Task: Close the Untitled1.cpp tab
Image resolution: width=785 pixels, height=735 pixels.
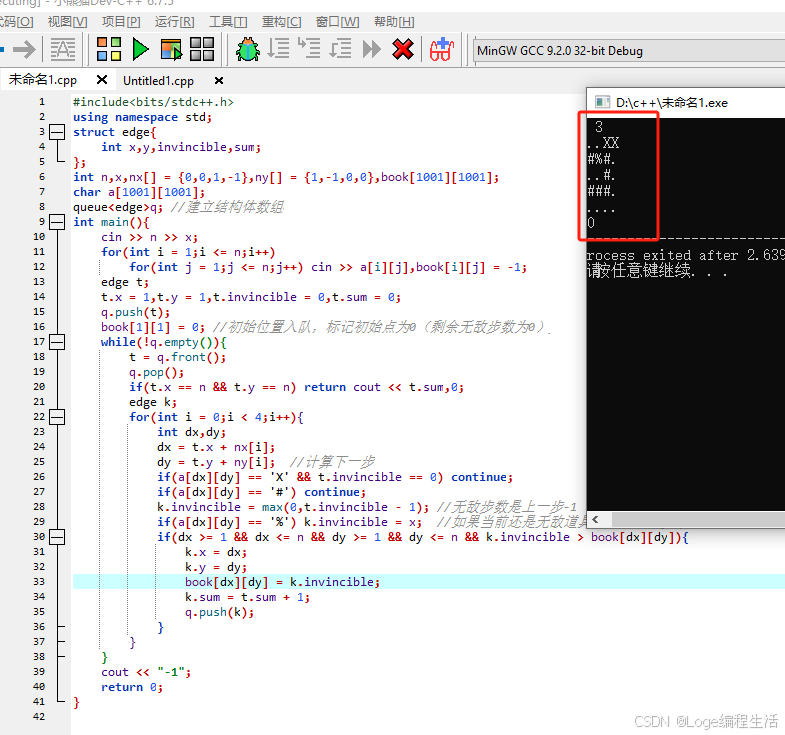Action: tap(219, 81)
